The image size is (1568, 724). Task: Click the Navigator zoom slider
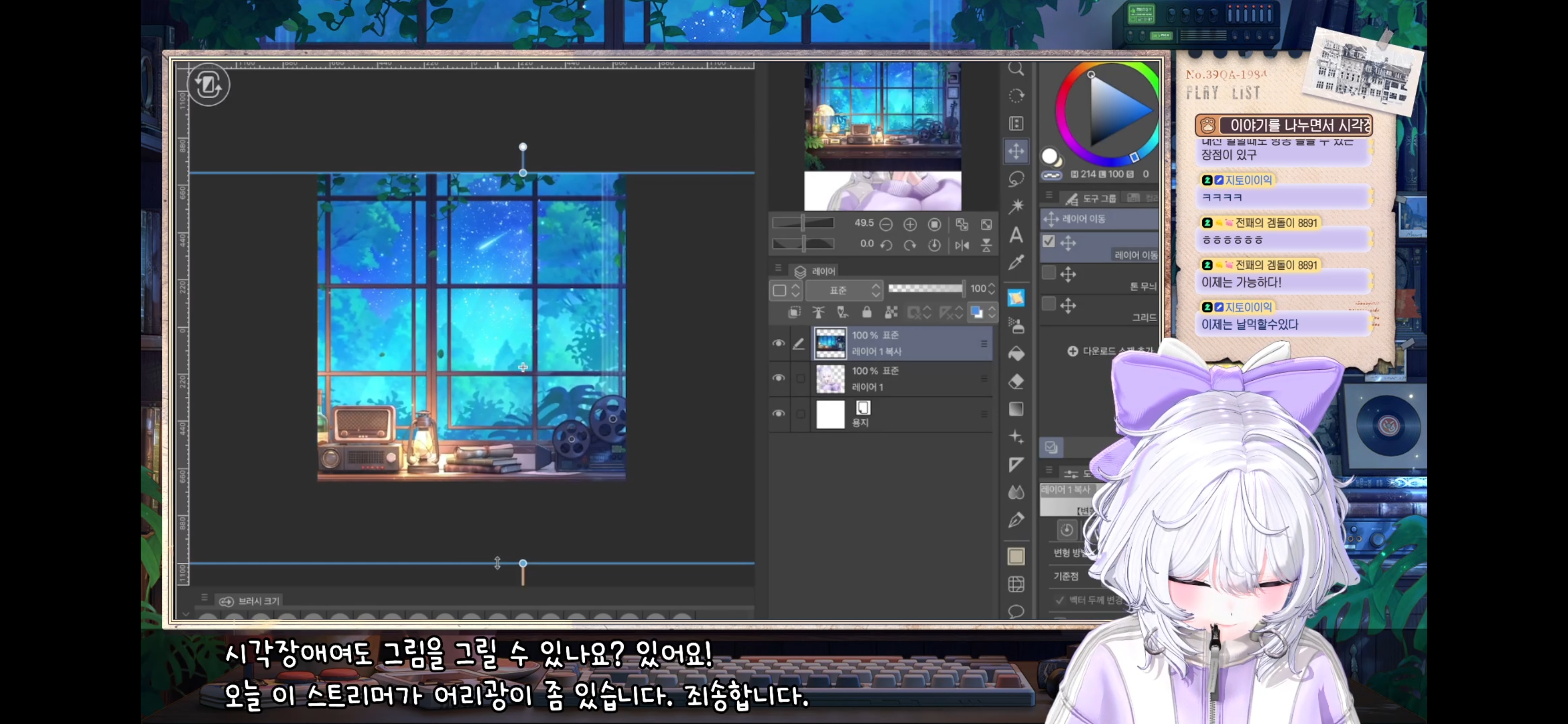(x=803, y=223)
